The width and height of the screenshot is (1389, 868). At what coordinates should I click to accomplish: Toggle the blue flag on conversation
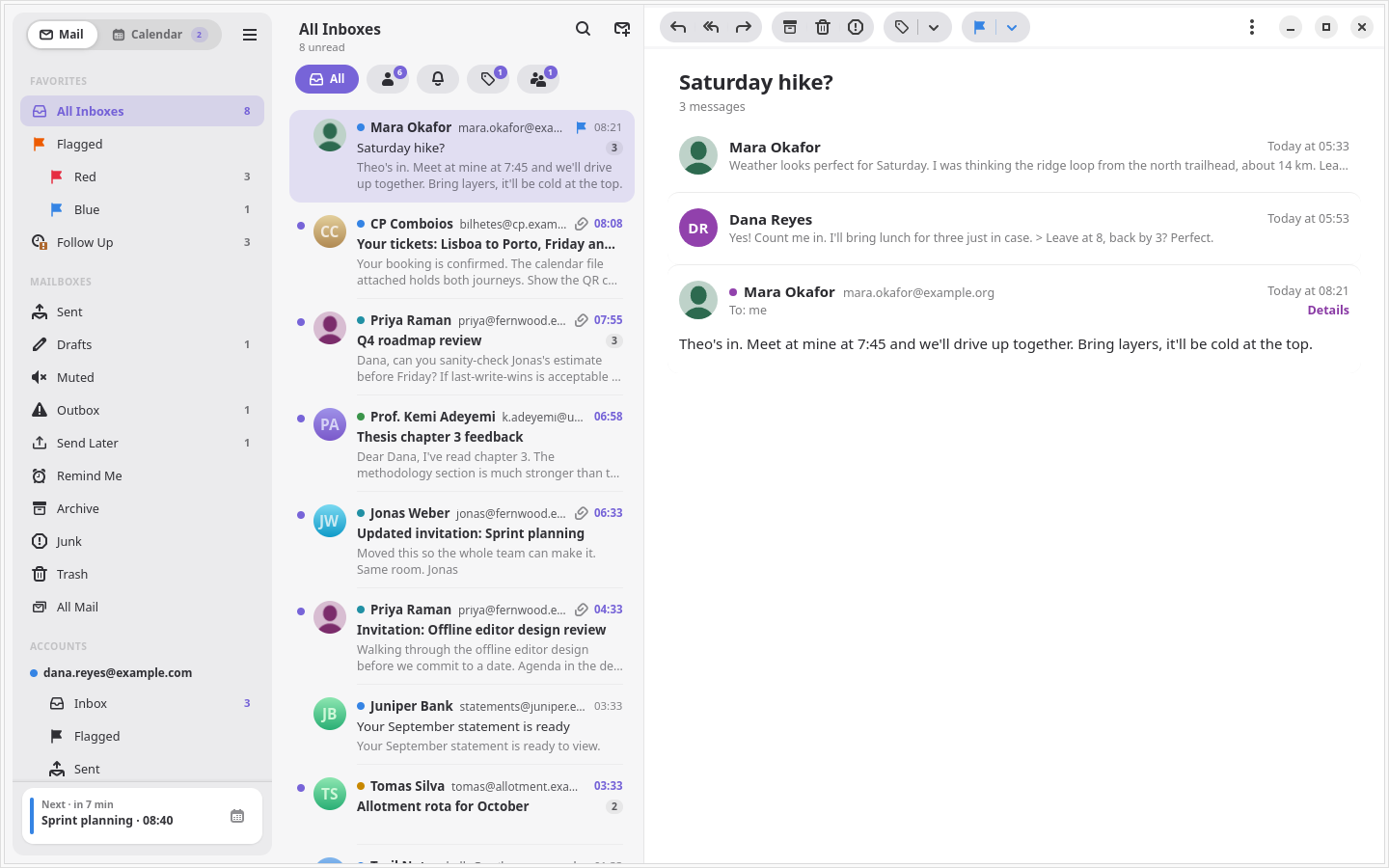pyautogui.click(x=979, y=27)
